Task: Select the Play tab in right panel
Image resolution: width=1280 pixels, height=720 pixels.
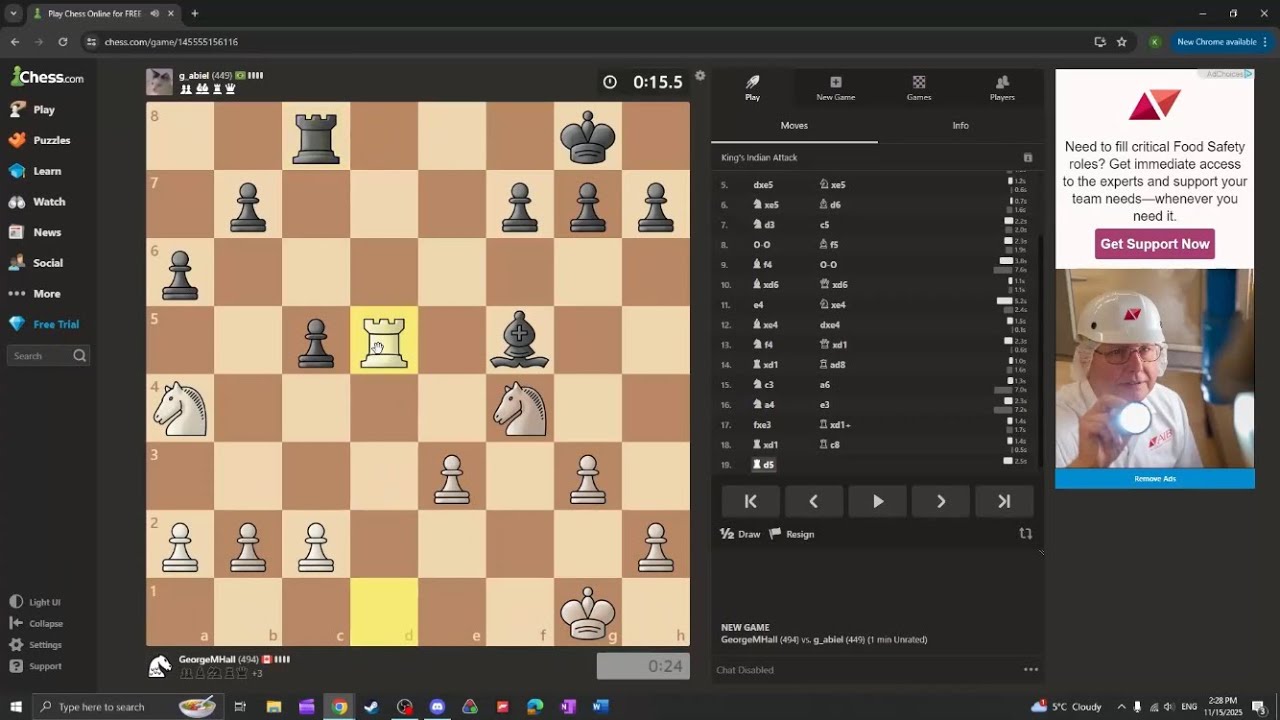Action: (752, 88)
